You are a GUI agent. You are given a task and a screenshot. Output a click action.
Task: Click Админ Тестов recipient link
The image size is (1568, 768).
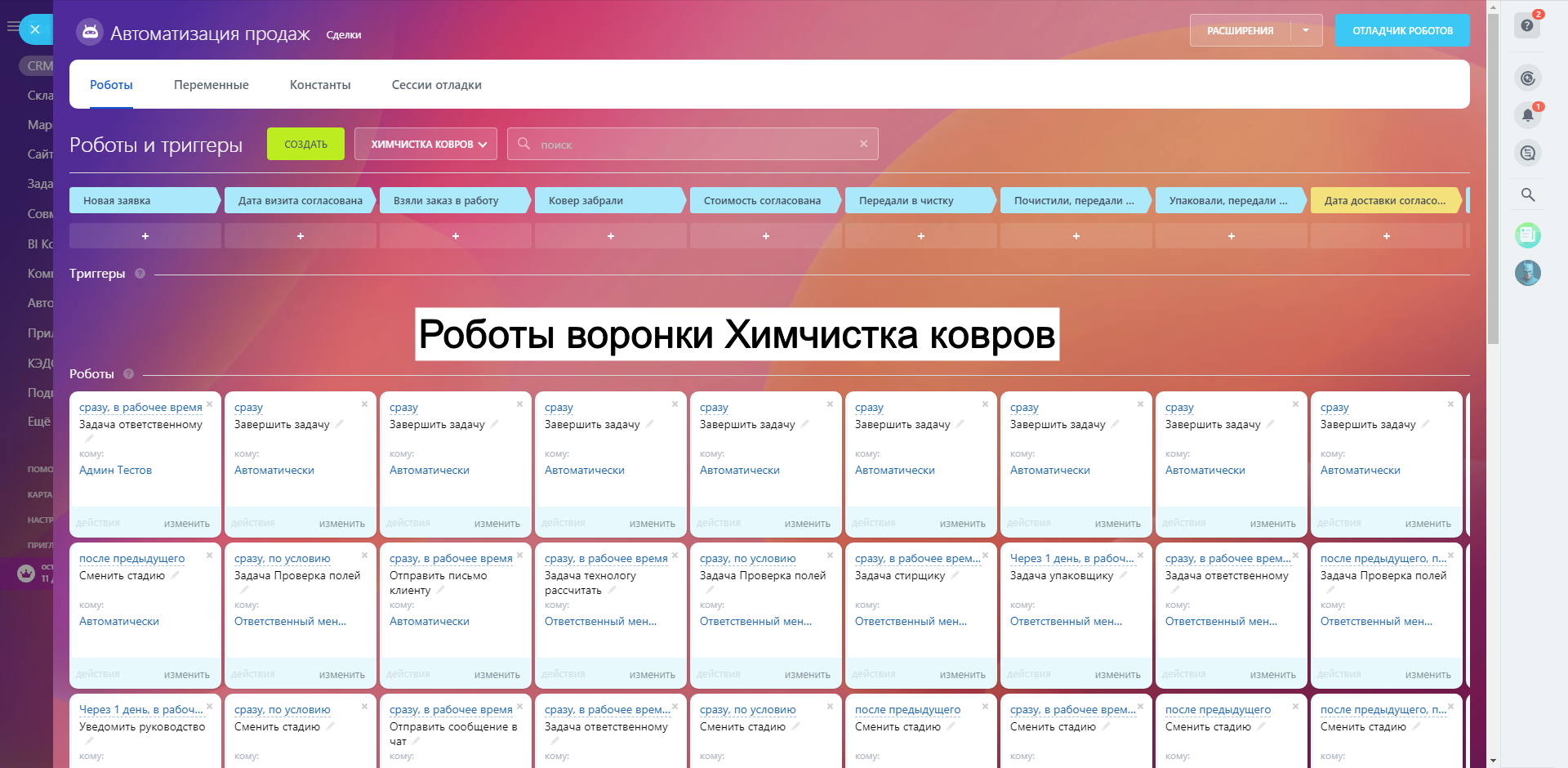click(115, 471)
